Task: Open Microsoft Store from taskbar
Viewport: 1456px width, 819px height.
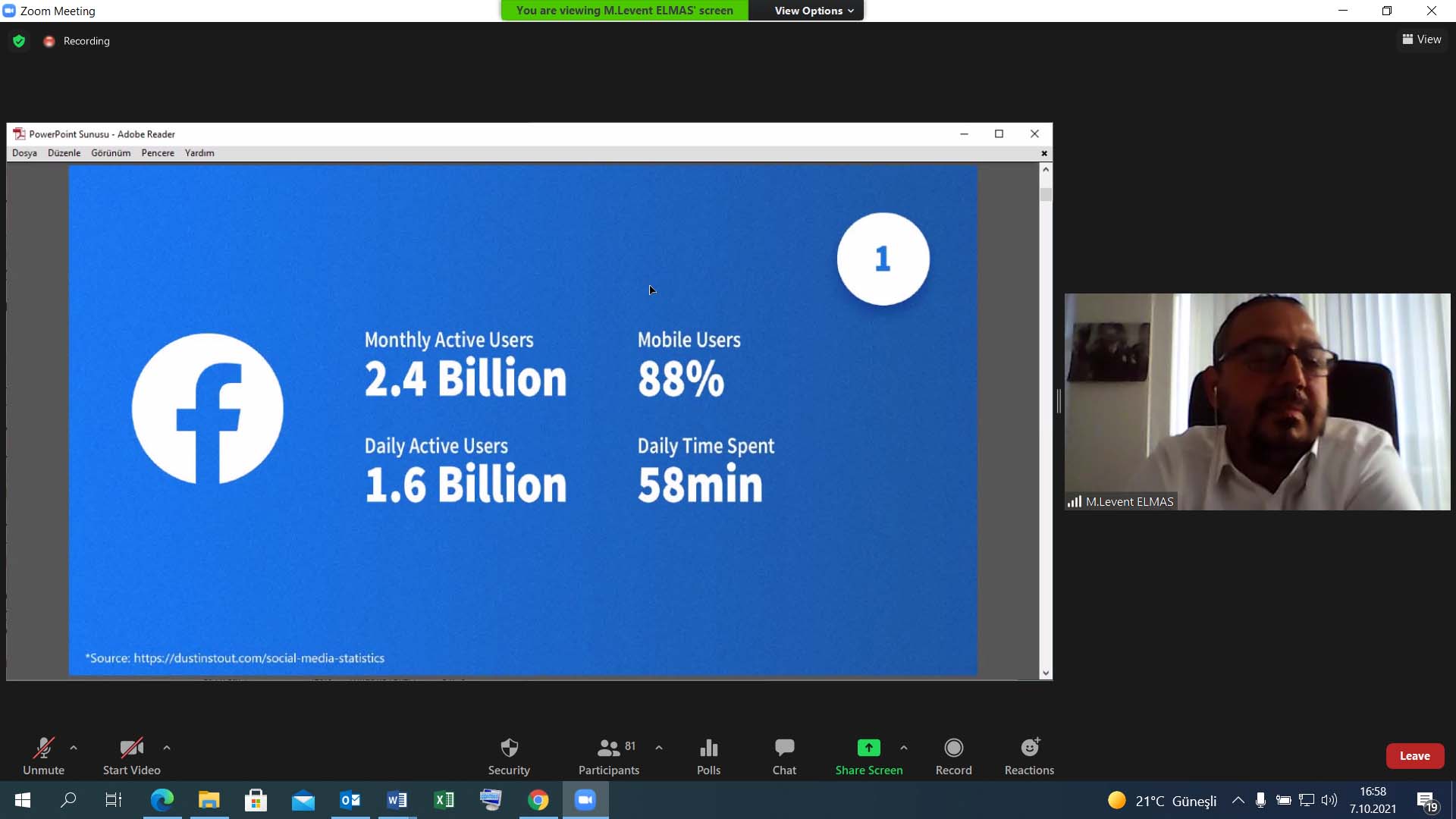Action: pos(256,800)
